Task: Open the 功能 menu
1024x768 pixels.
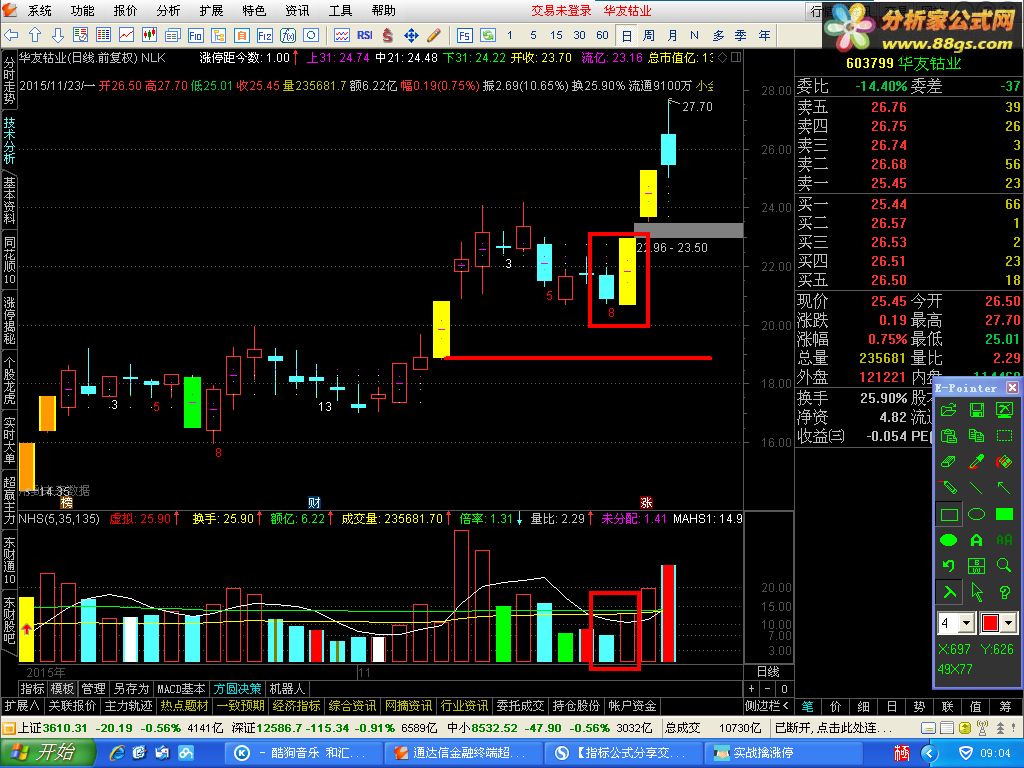Action: click(x=82, y=10)
